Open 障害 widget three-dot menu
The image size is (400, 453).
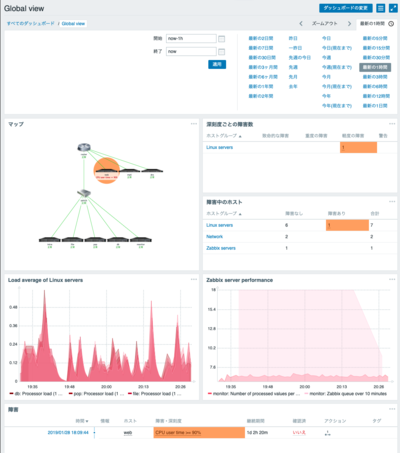coord(392,409)
